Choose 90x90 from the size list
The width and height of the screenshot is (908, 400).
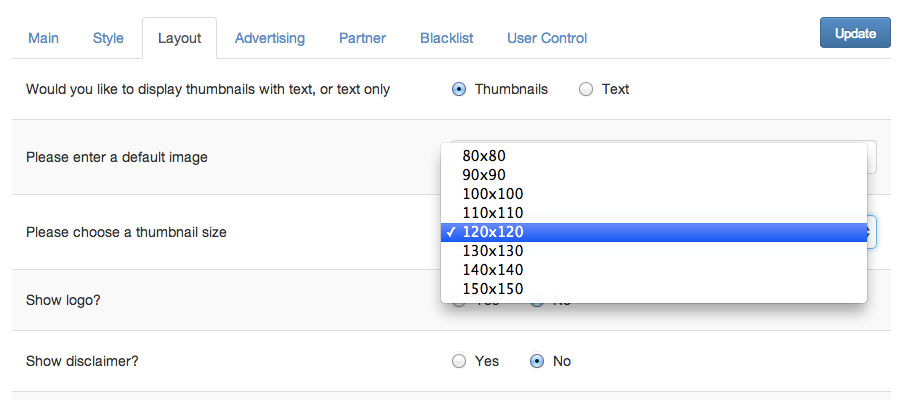click(485, 175)
